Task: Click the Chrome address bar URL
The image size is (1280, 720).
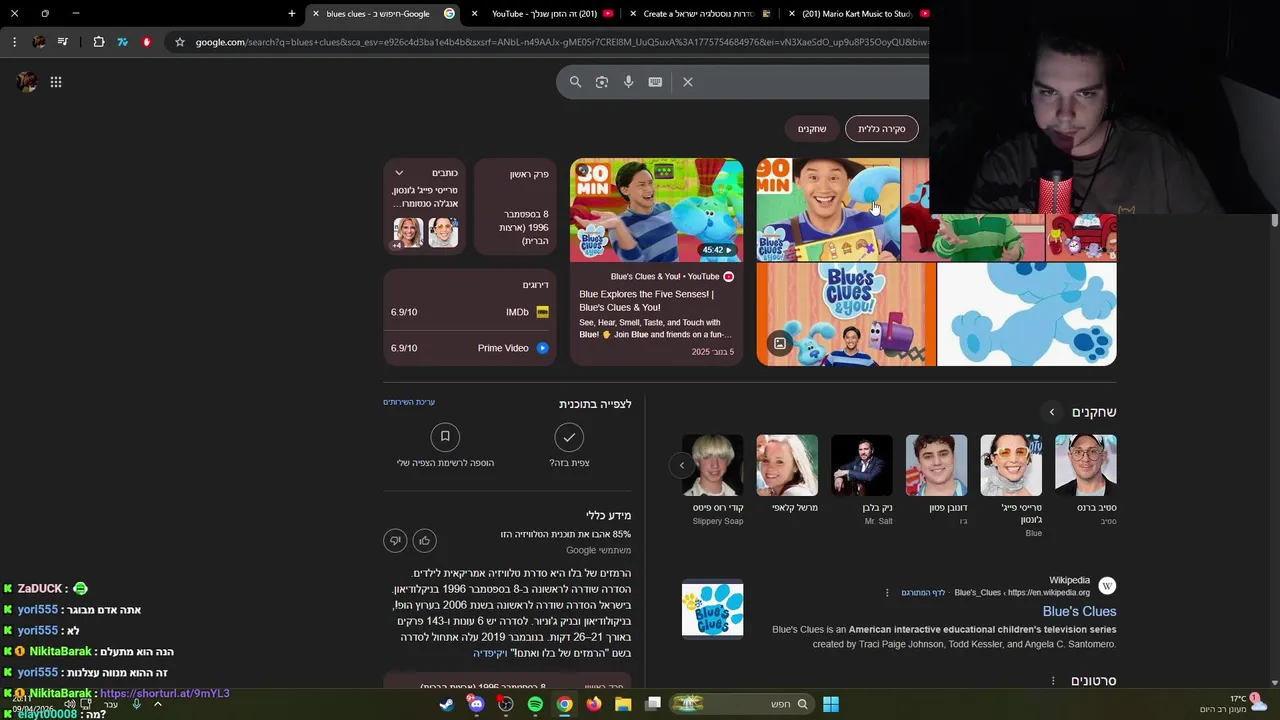Action: [x=560, y=42]
